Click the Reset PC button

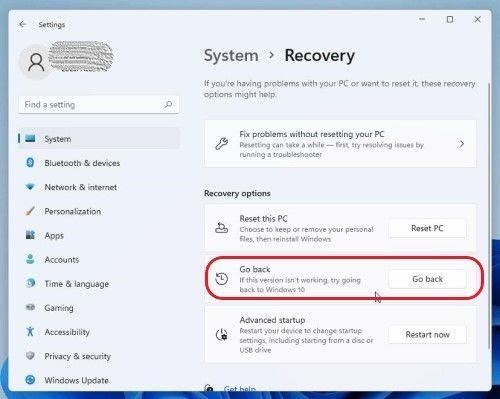click(427, 228)
